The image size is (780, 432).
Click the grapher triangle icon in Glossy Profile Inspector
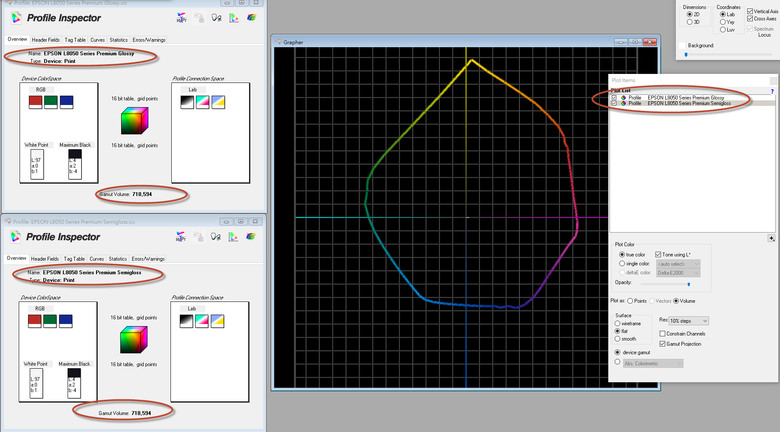click(234, 18)
